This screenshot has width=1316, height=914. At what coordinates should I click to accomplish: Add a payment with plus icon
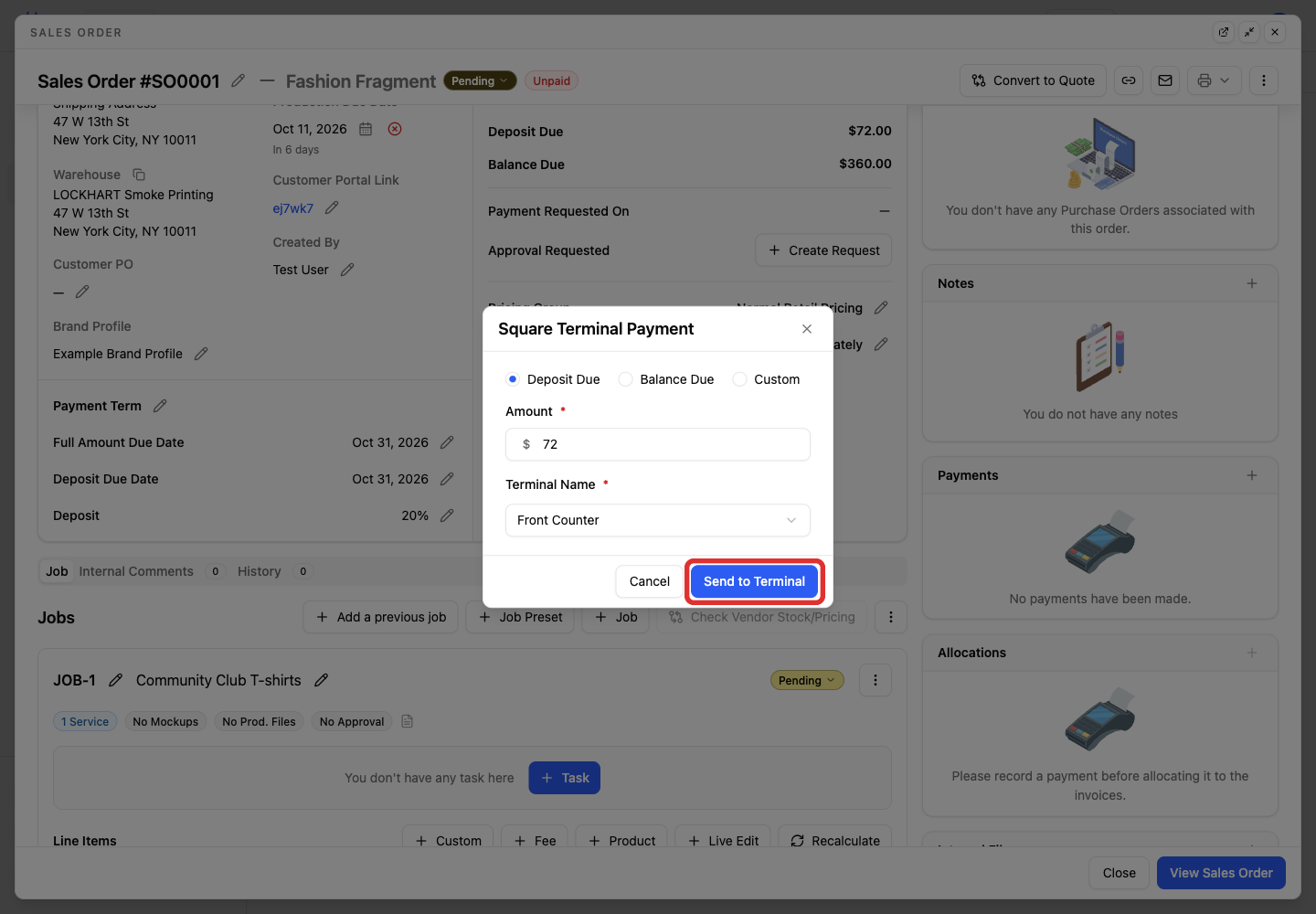click(1252, 475)
